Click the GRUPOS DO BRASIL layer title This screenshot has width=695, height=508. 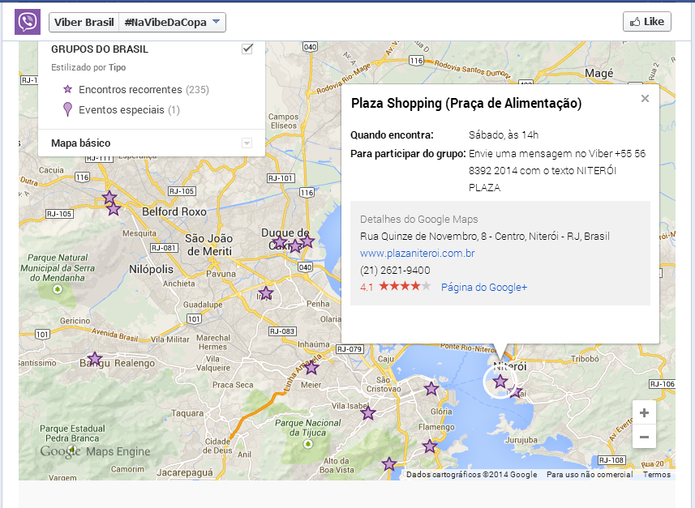point(100,49)
